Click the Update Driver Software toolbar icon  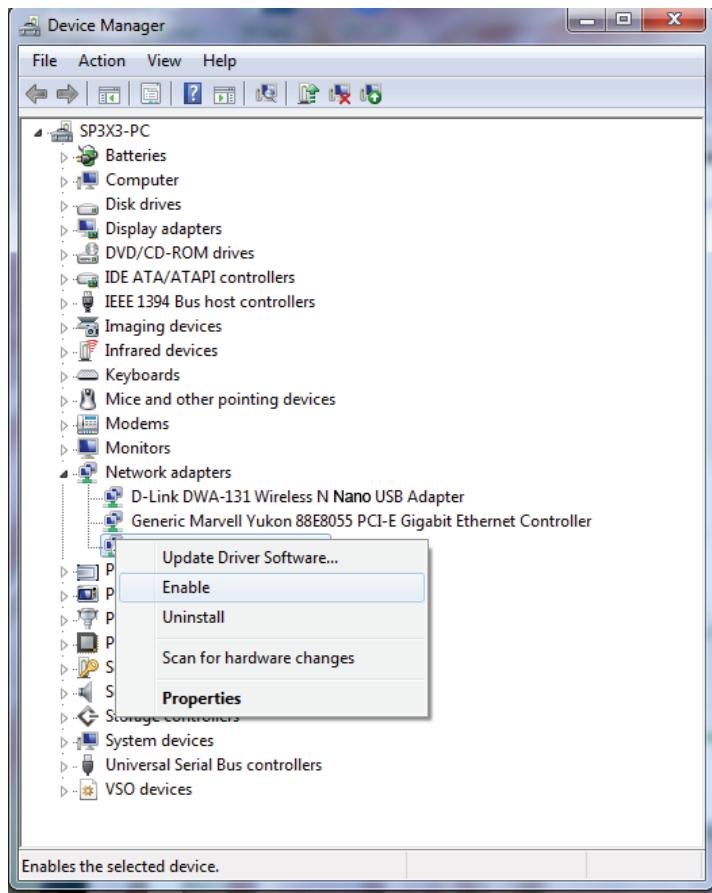[308, 93]
